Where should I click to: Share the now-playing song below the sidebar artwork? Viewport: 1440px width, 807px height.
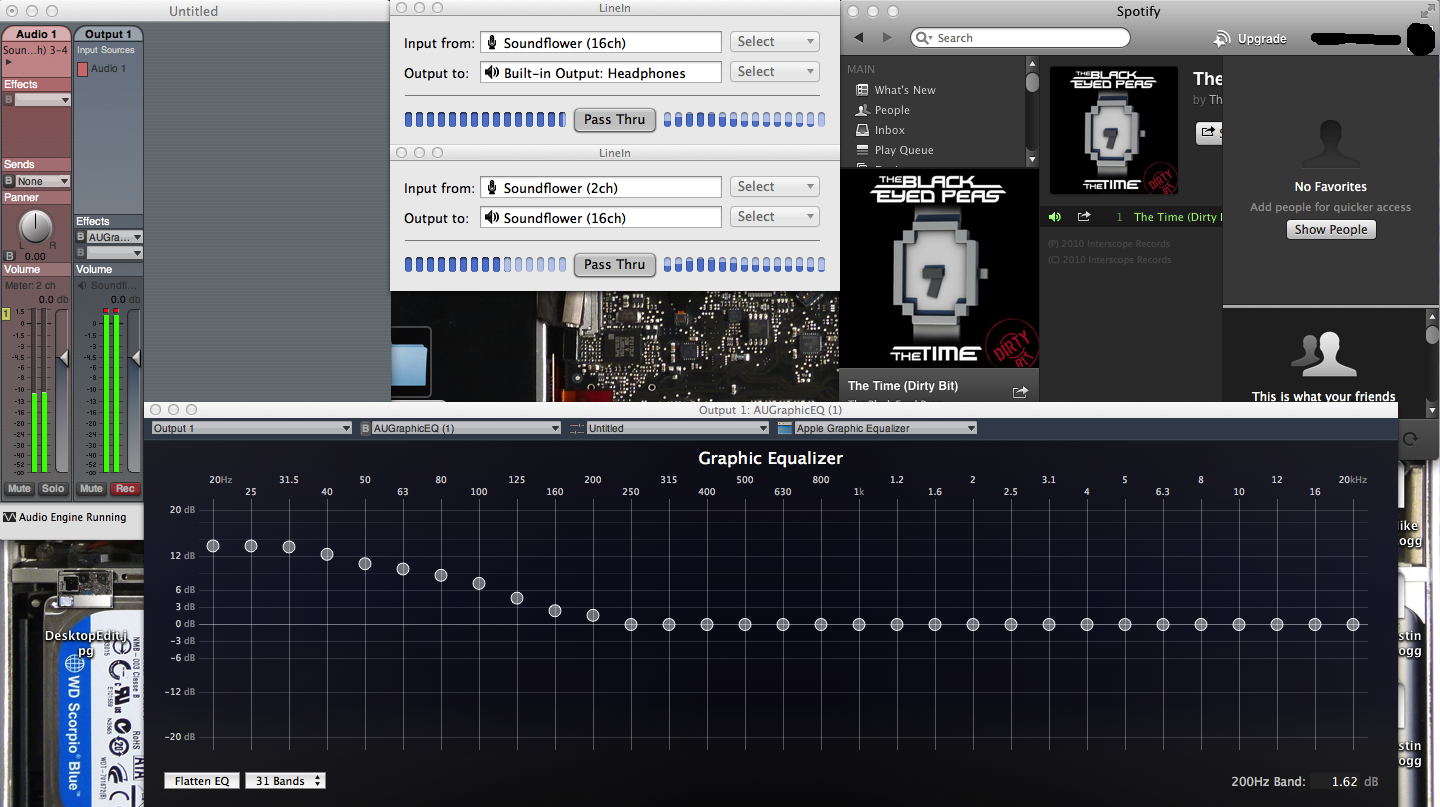[x=1020, y=393]
